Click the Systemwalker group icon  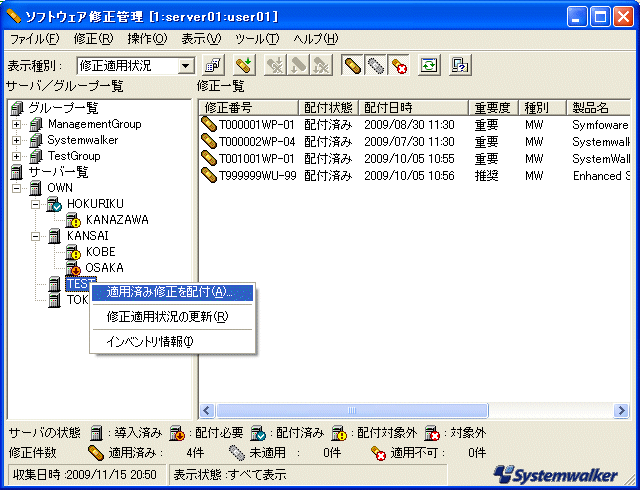pos(36,140)
